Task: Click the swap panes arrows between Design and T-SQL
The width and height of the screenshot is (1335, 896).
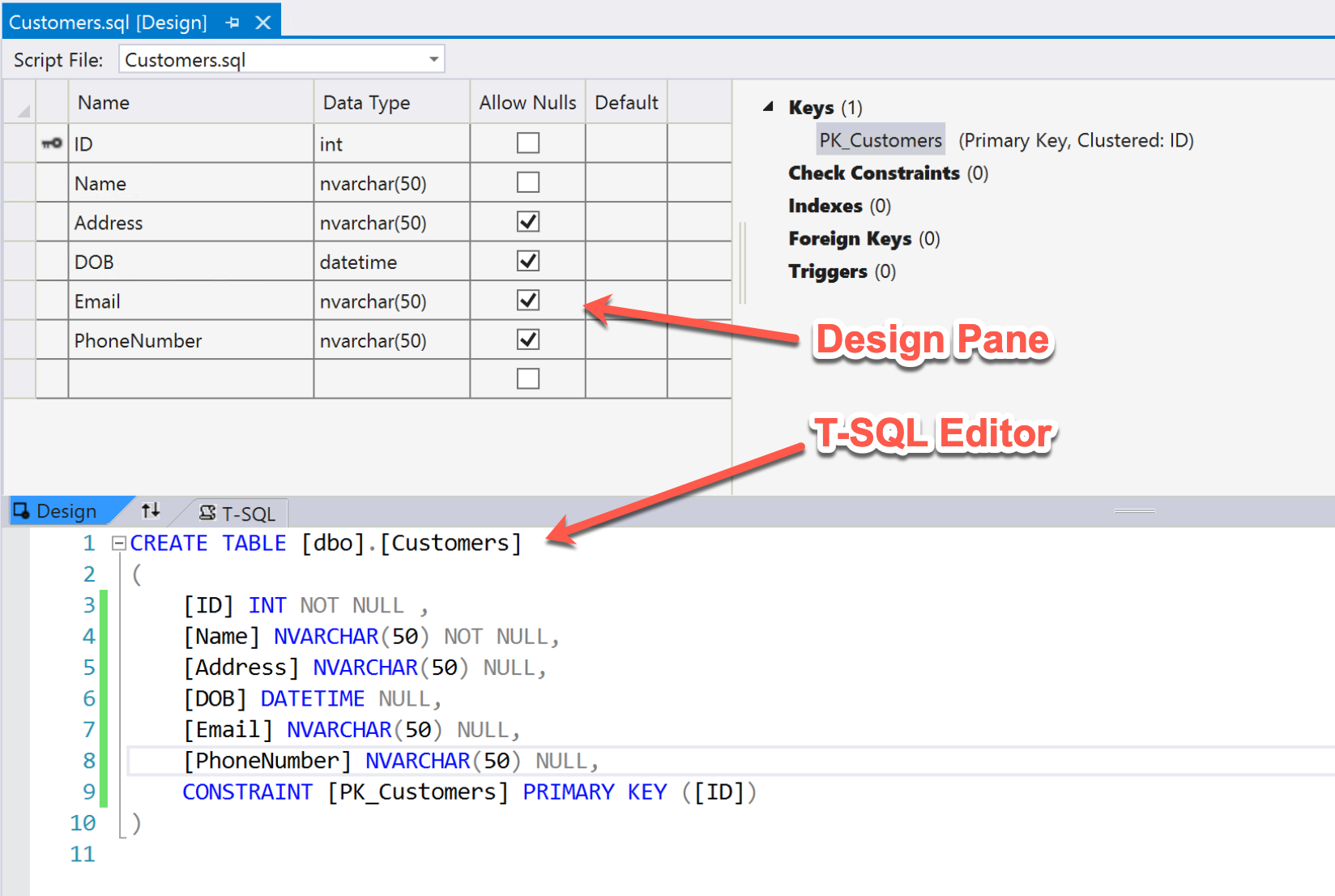Action: [151, 510]
